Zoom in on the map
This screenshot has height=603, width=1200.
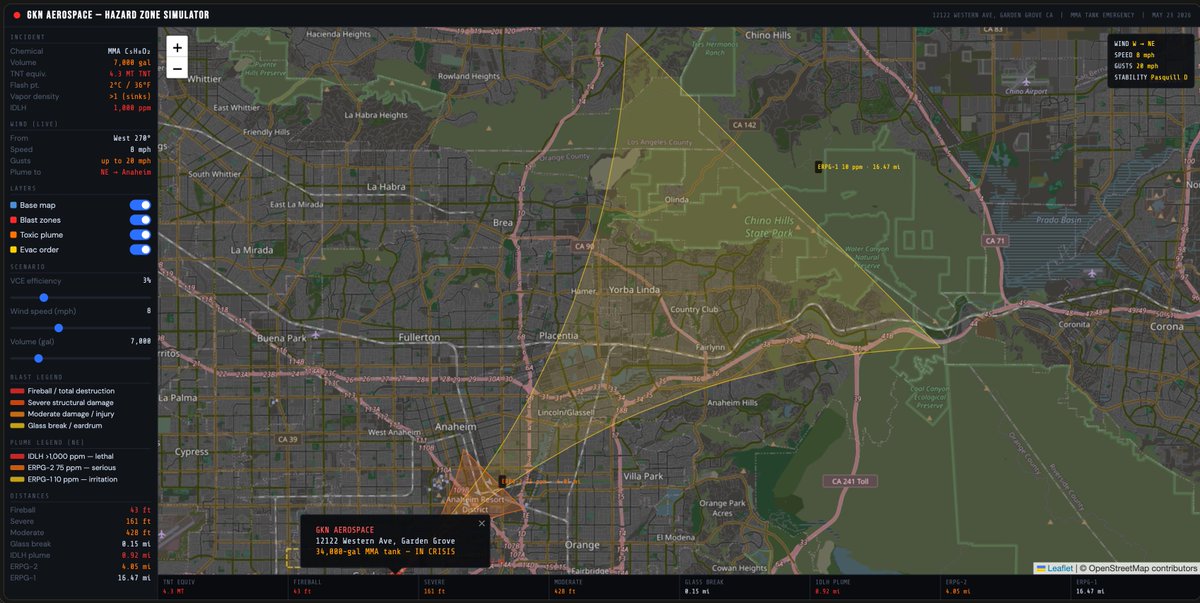tap(177, 47)
